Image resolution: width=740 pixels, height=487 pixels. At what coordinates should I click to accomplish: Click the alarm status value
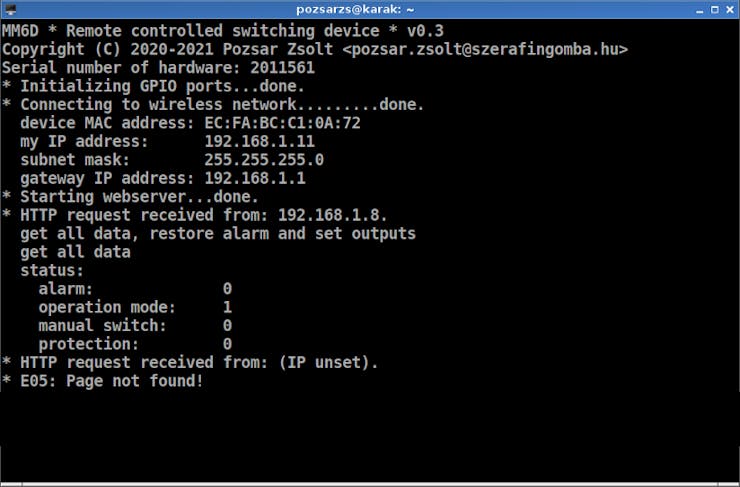pyautogui.click(x=227, y=289)
